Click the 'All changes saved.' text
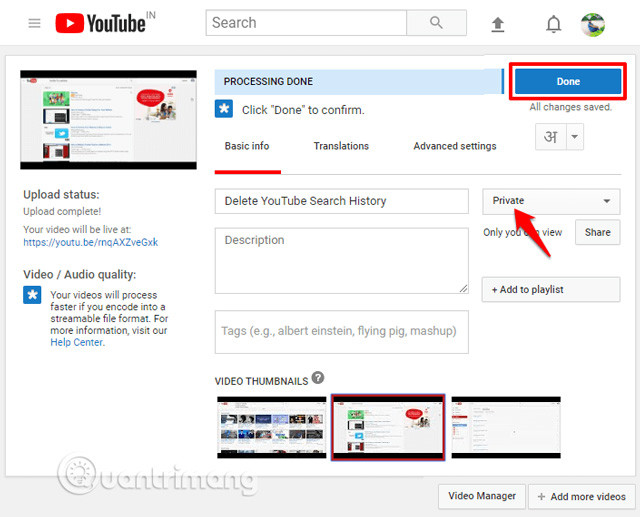The image size is (640, 517). pos(571,107)
